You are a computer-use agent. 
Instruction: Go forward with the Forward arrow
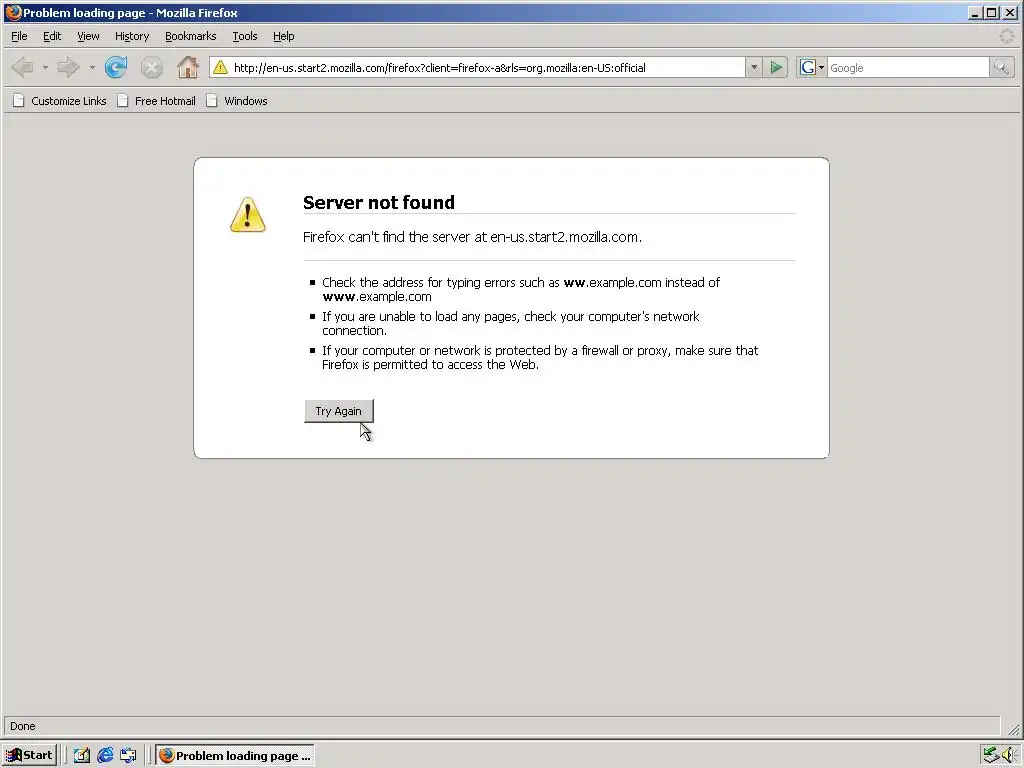68,67
